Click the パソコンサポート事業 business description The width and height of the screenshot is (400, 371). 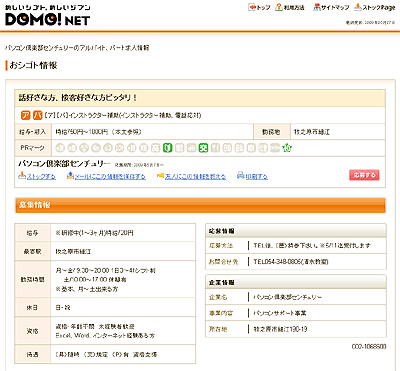tap(280, 313)
